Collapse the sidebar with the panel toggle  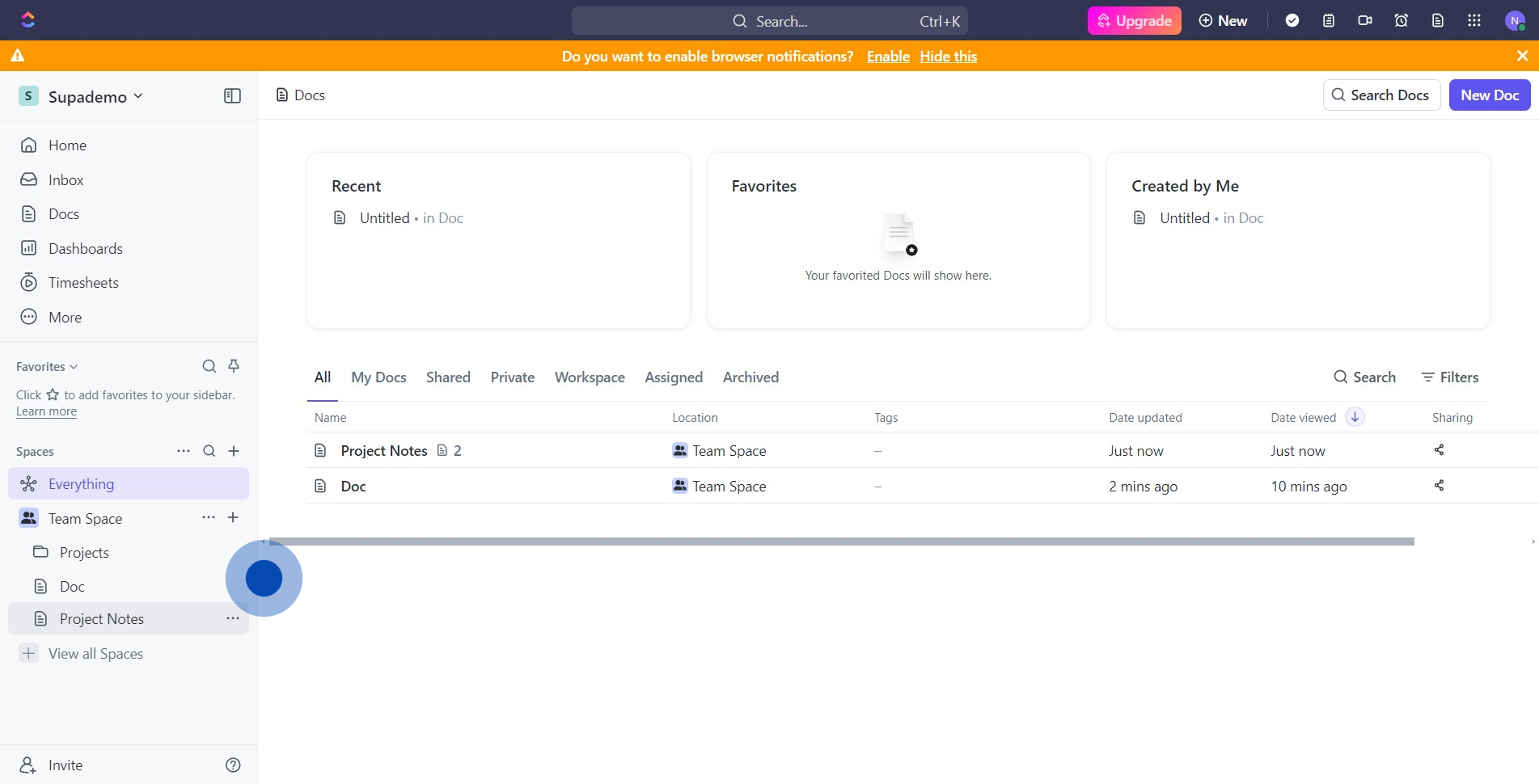[x=232, y=96]
